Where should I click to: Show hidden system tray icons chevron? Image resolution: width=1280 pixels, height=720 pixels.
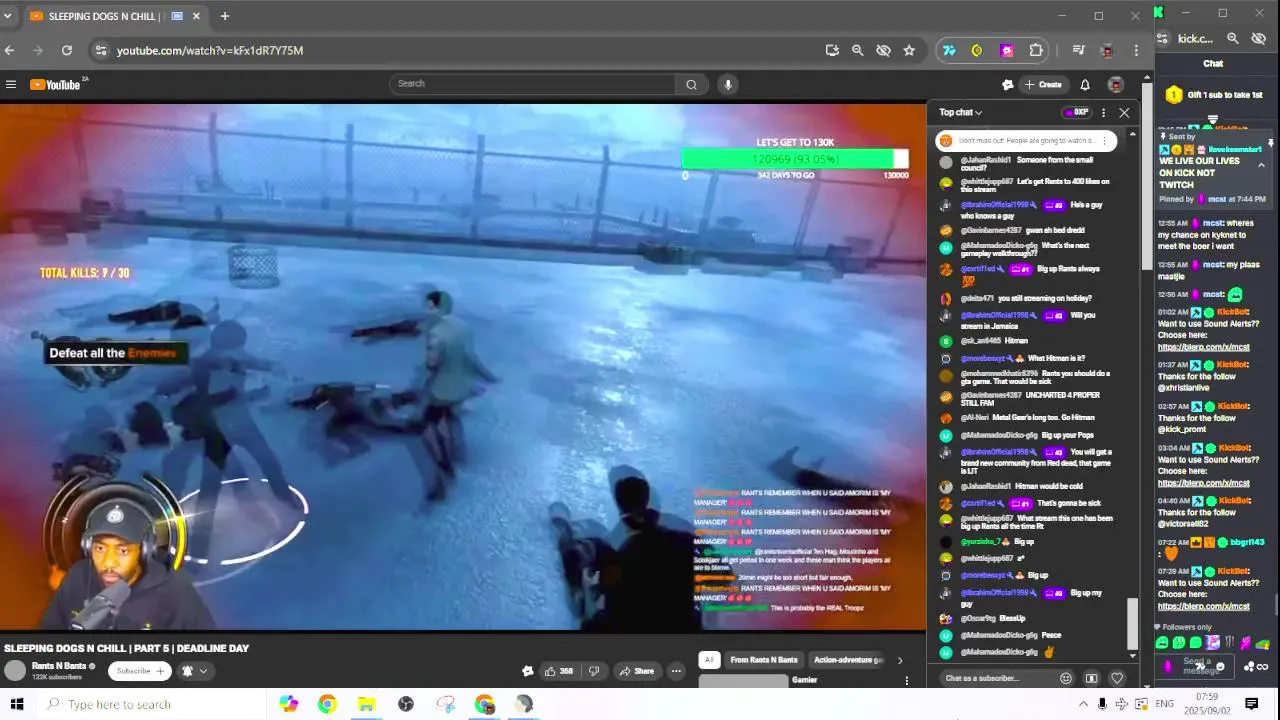1083,704
